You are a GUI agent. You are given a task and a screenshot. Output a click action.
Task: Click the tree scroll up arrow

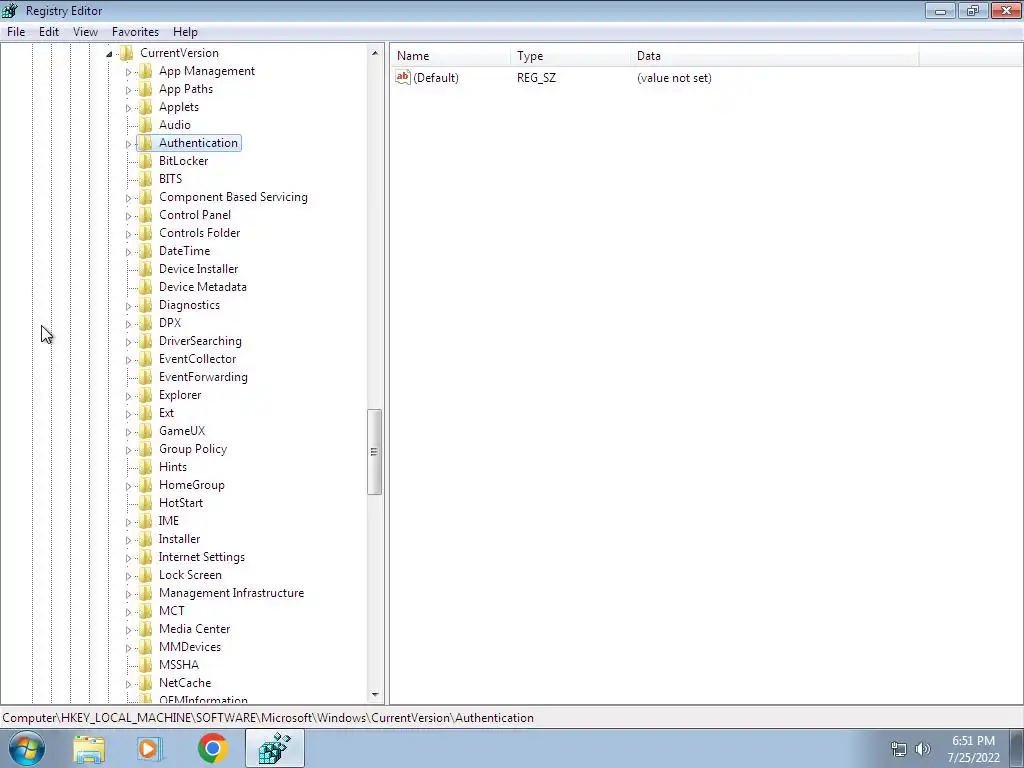tap(375, 53)
